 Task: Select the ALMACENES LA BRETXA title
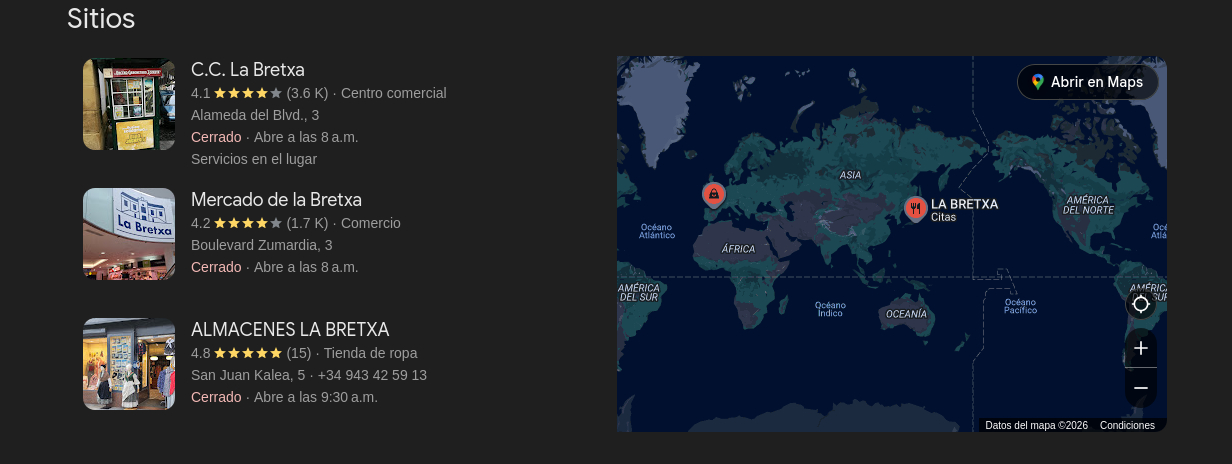click(x=290, y=330)
